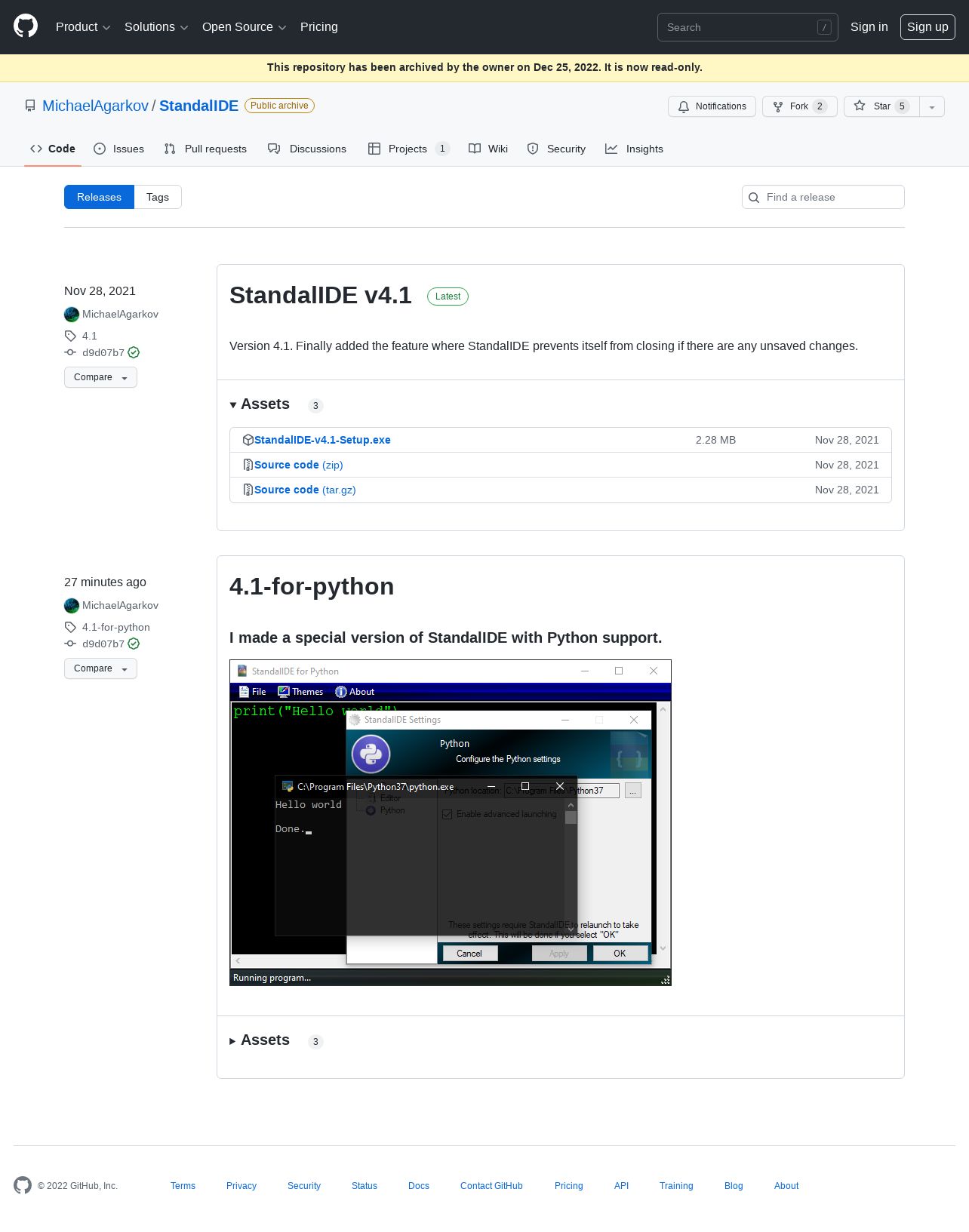Click MichaelAgarkov avatar beside v4.1 release

72,315
